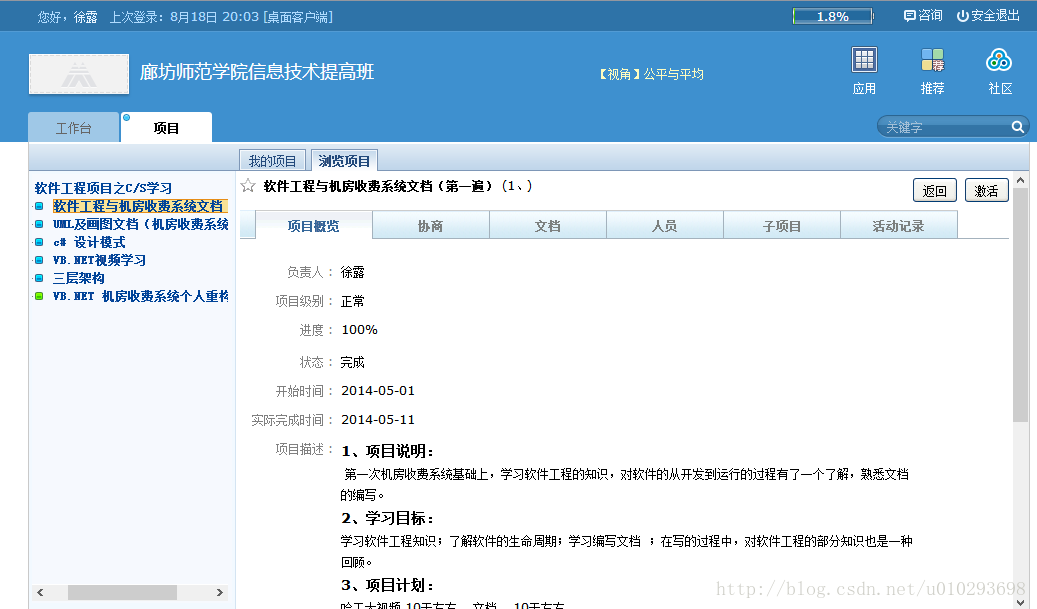1037x609 pixels.
Task: Open the 应用 apps grid icon
Action: (864, 60)
